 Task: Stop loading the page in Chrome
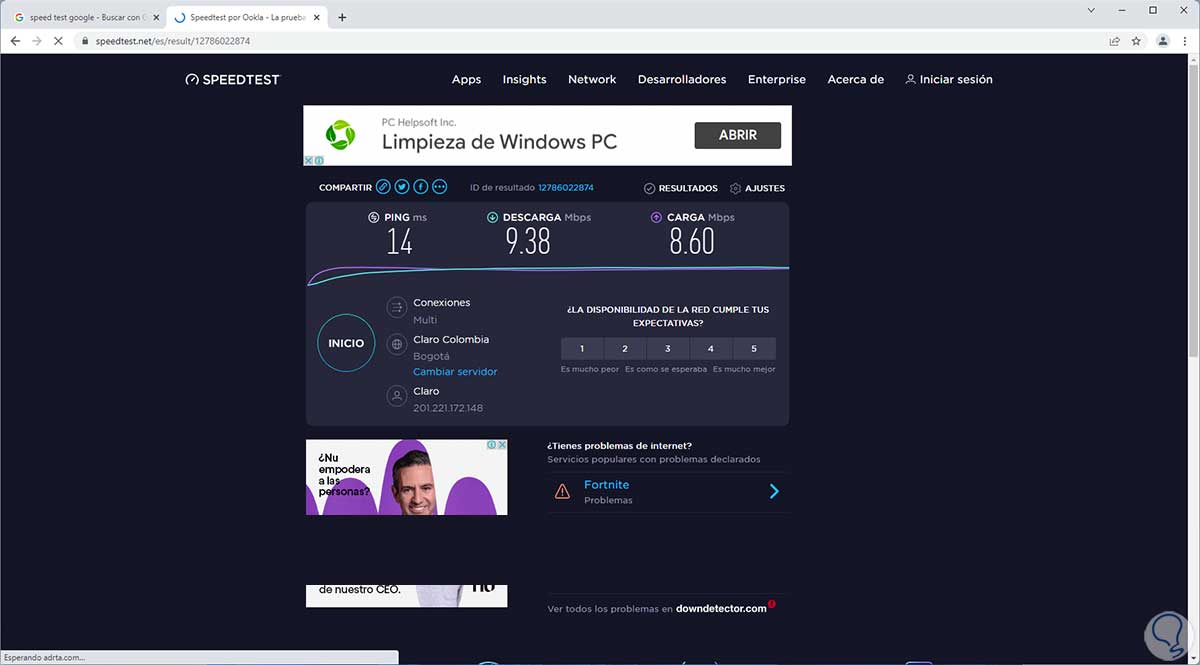(57, 41)
